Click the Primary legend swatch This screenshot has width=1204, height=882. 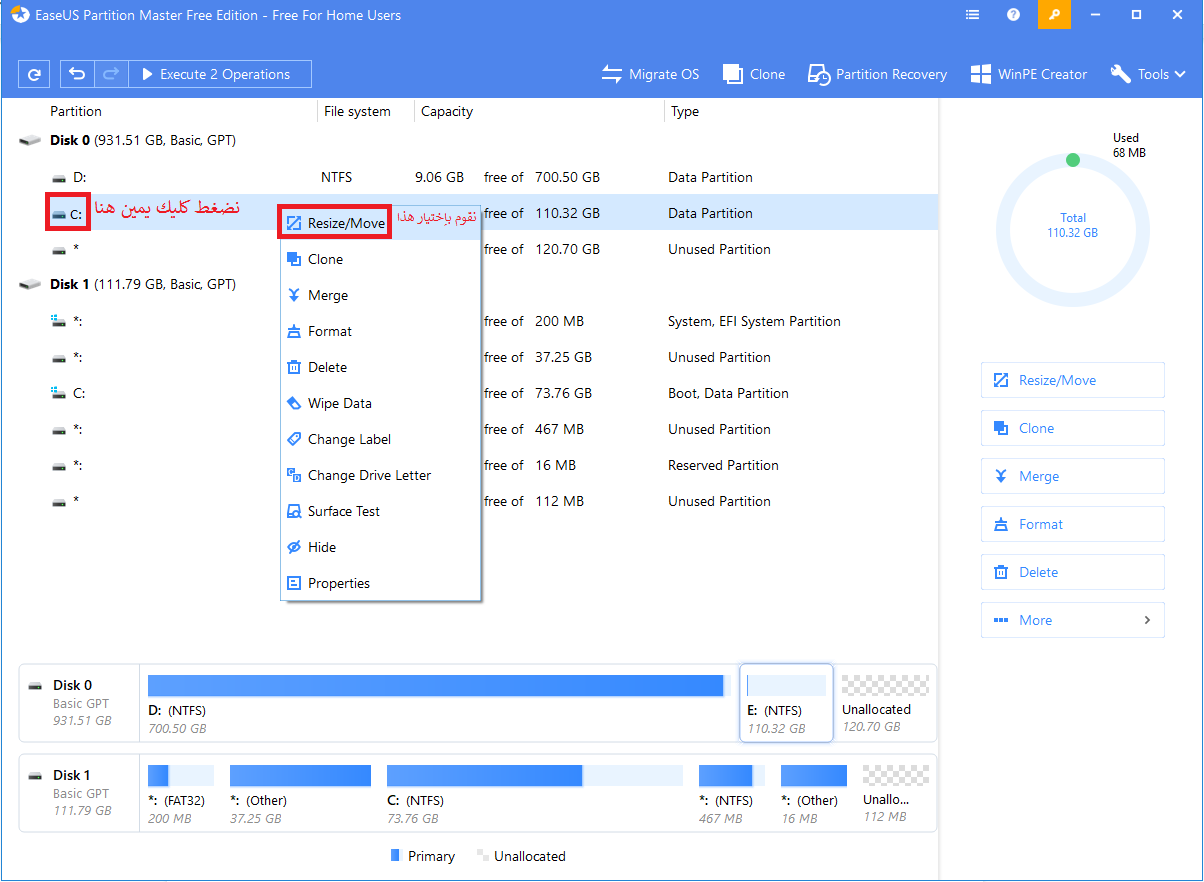point(395,856)
